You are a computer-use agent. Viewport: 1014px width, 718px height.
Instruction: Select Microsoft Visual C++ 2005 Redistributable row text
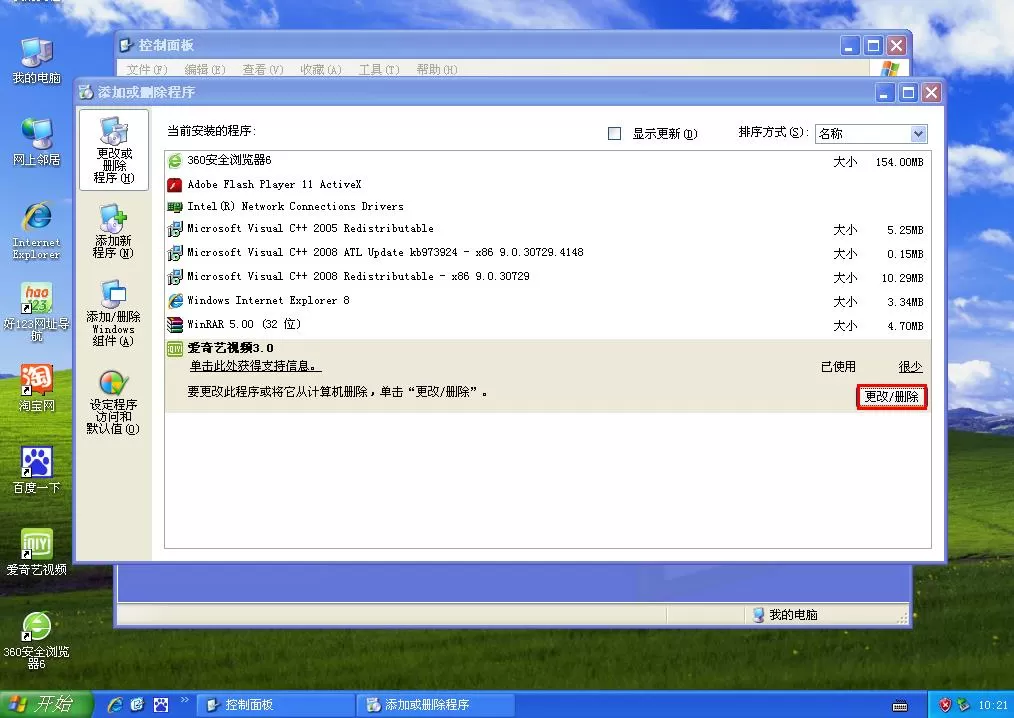pos(310,228)
